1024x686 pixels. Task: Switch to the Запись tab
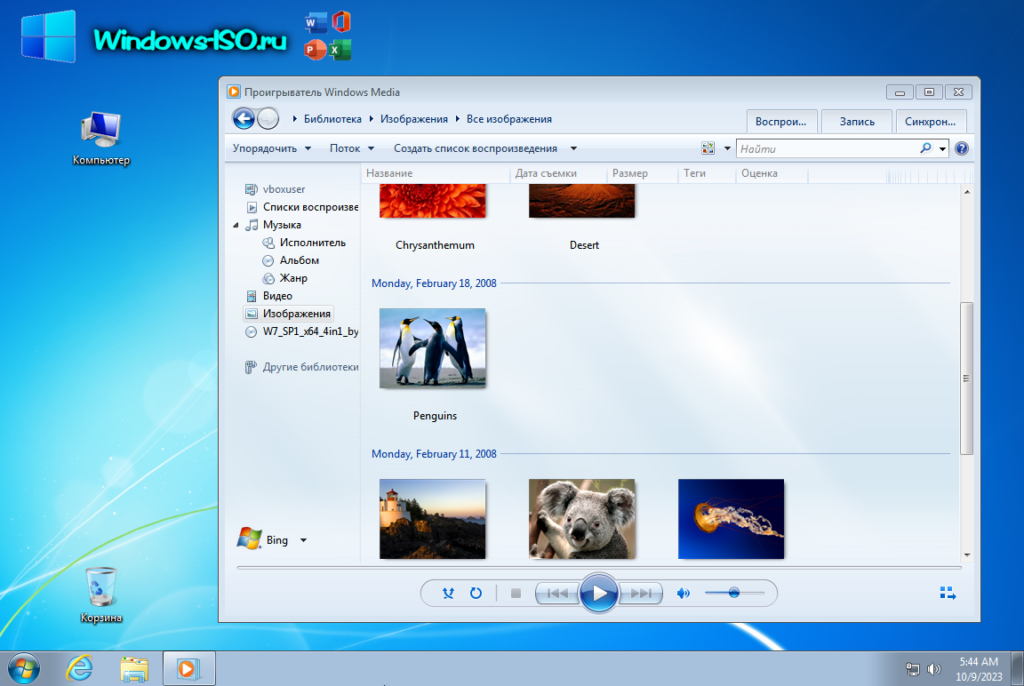coord(857,122)
